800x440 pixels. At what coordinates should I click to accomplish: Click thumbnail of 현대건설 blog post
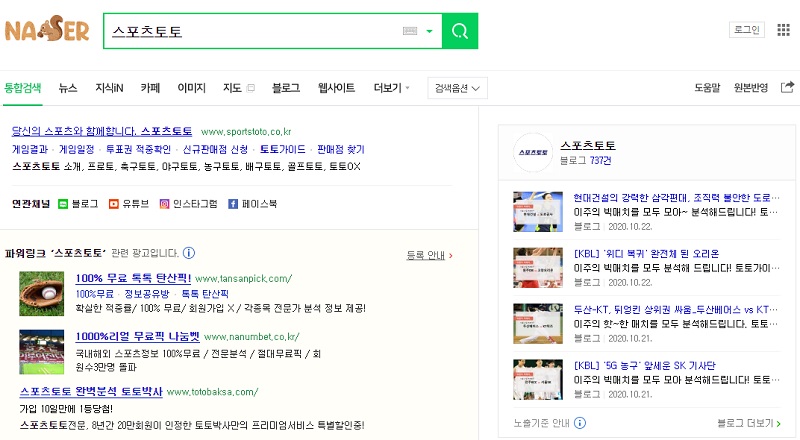tap(538, 212)
